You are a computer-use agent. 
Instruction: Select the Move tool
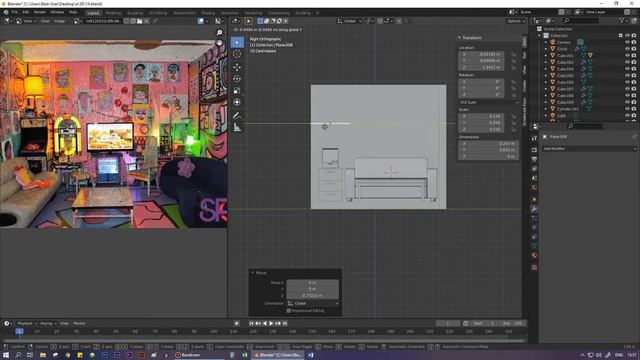[237, 67]
